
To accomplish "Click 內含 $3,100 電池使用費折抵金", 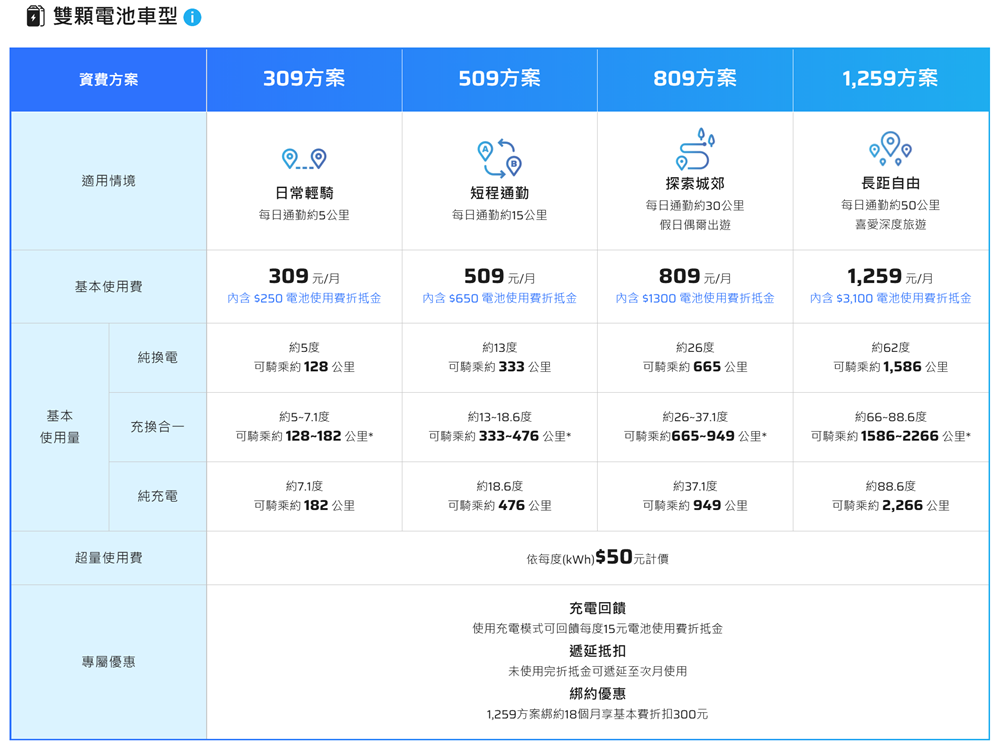I will [x=890, y=298].
